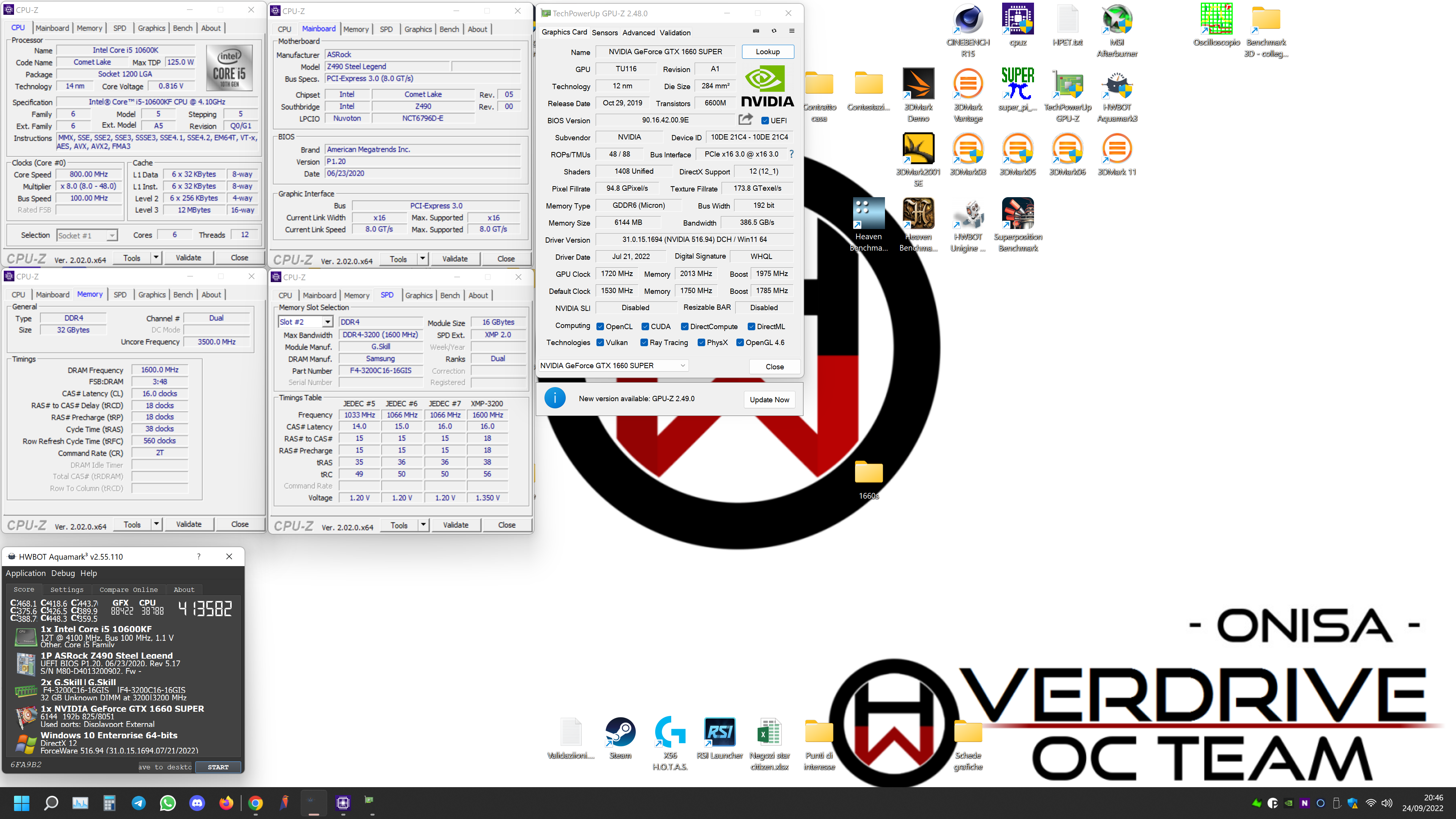Open Bench tab in CPU-Z CPU window
The image size is (1456, 819).
click(x=182, y=28)
